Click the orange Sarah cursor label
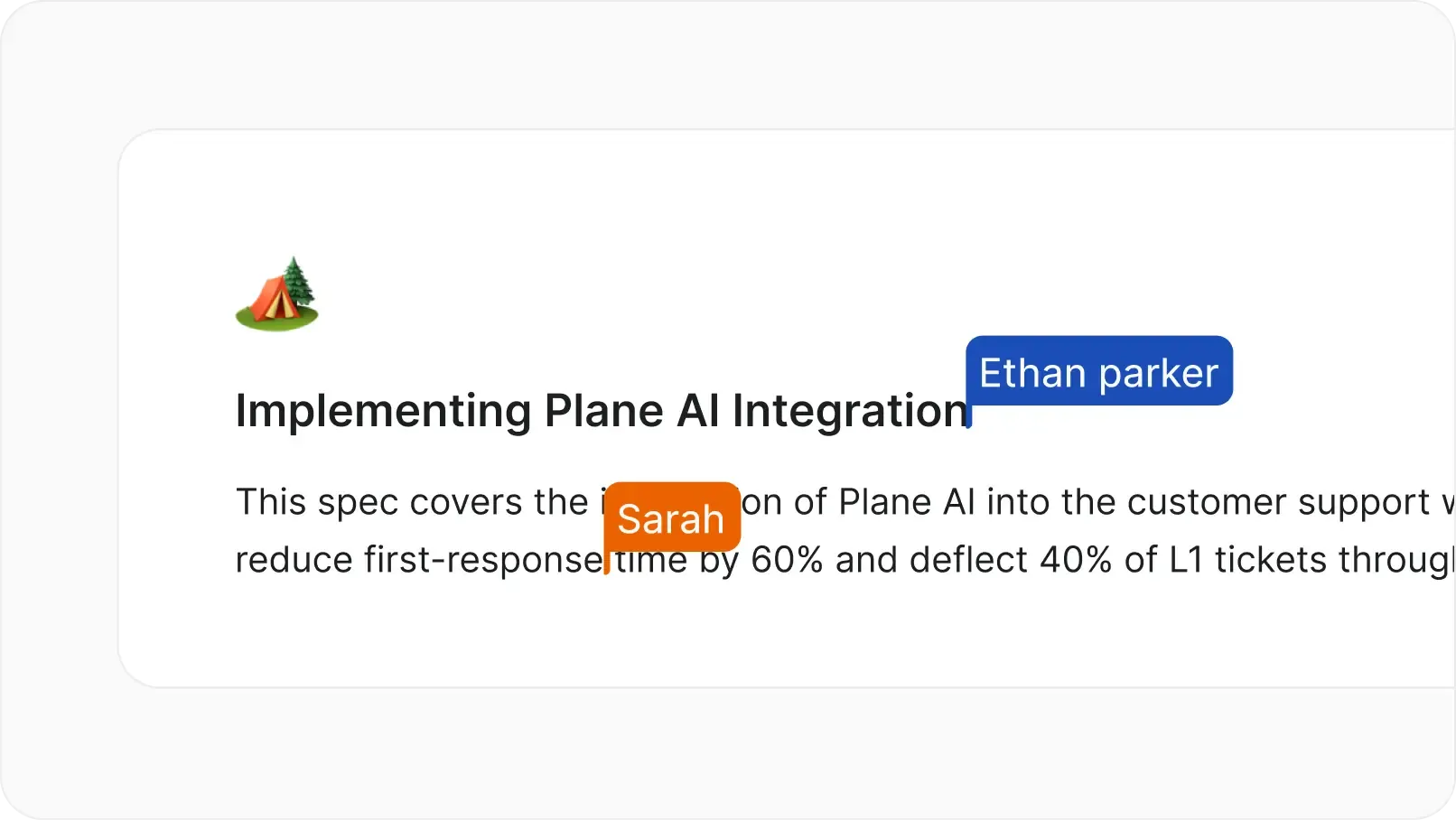Viewport: 1456px width, 820px height. pyautogui.click(x=671, y=517)
